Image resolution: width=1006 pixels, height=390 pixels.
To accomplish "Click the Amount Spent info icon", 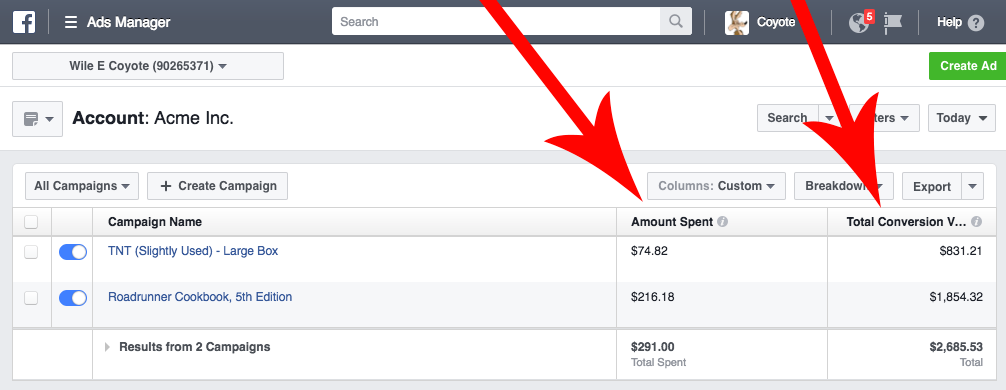I will point(722,222).
